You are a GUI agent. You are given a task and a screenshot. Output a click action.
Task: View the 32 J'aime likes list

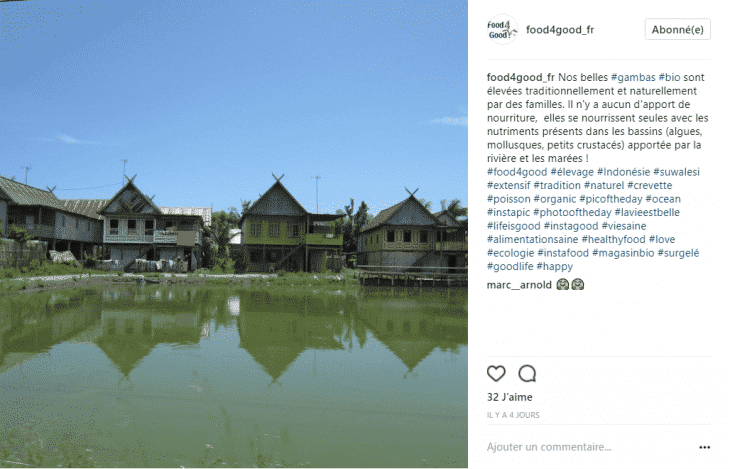510,397
